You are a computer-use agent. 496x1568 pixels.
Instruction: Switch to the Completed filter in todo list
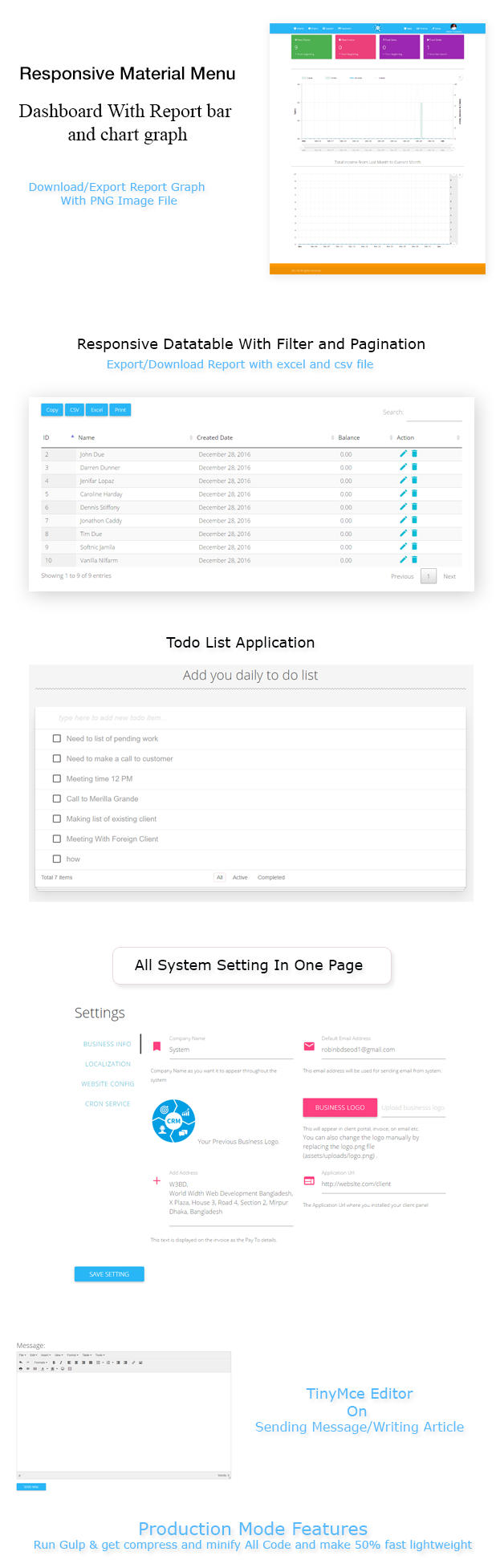click(272, 877)
